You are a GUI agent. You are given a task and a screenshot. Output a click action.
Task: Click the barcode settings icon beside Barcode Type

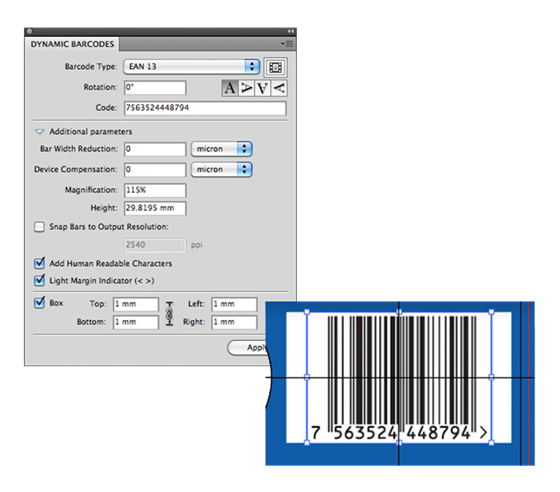click(x=275, y=67)
